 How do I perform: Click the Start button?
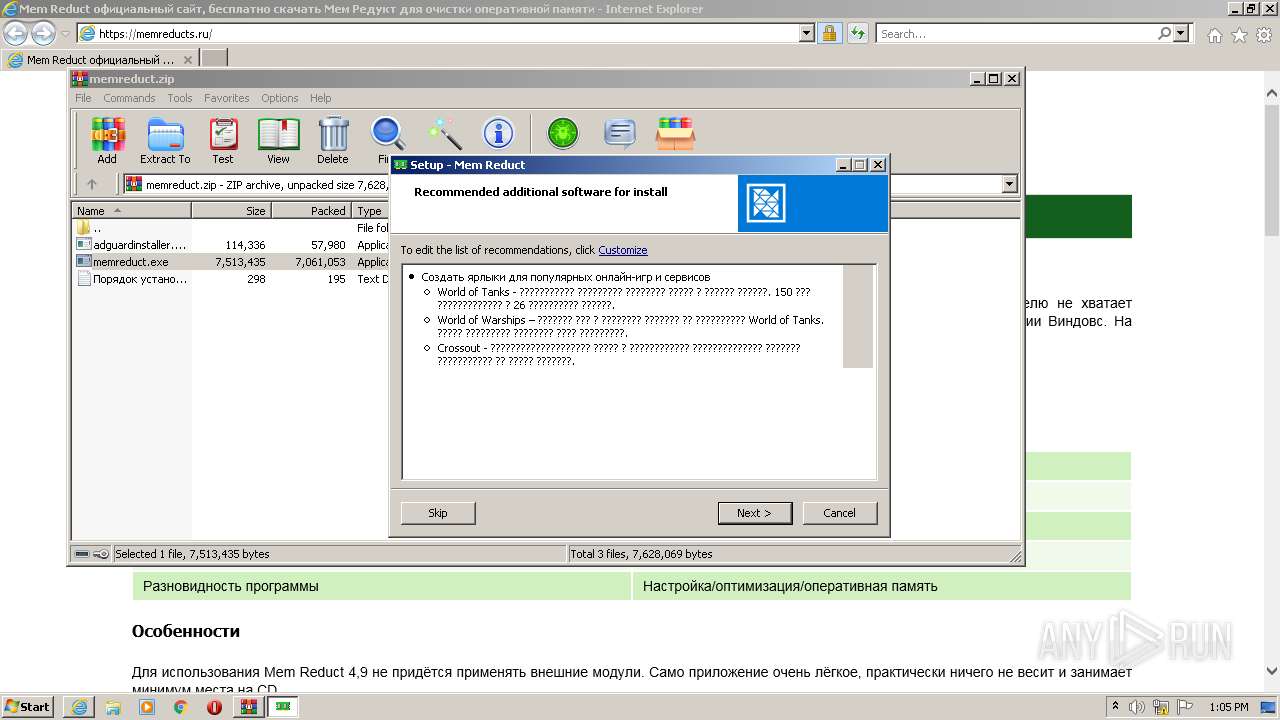pos(27,707)
